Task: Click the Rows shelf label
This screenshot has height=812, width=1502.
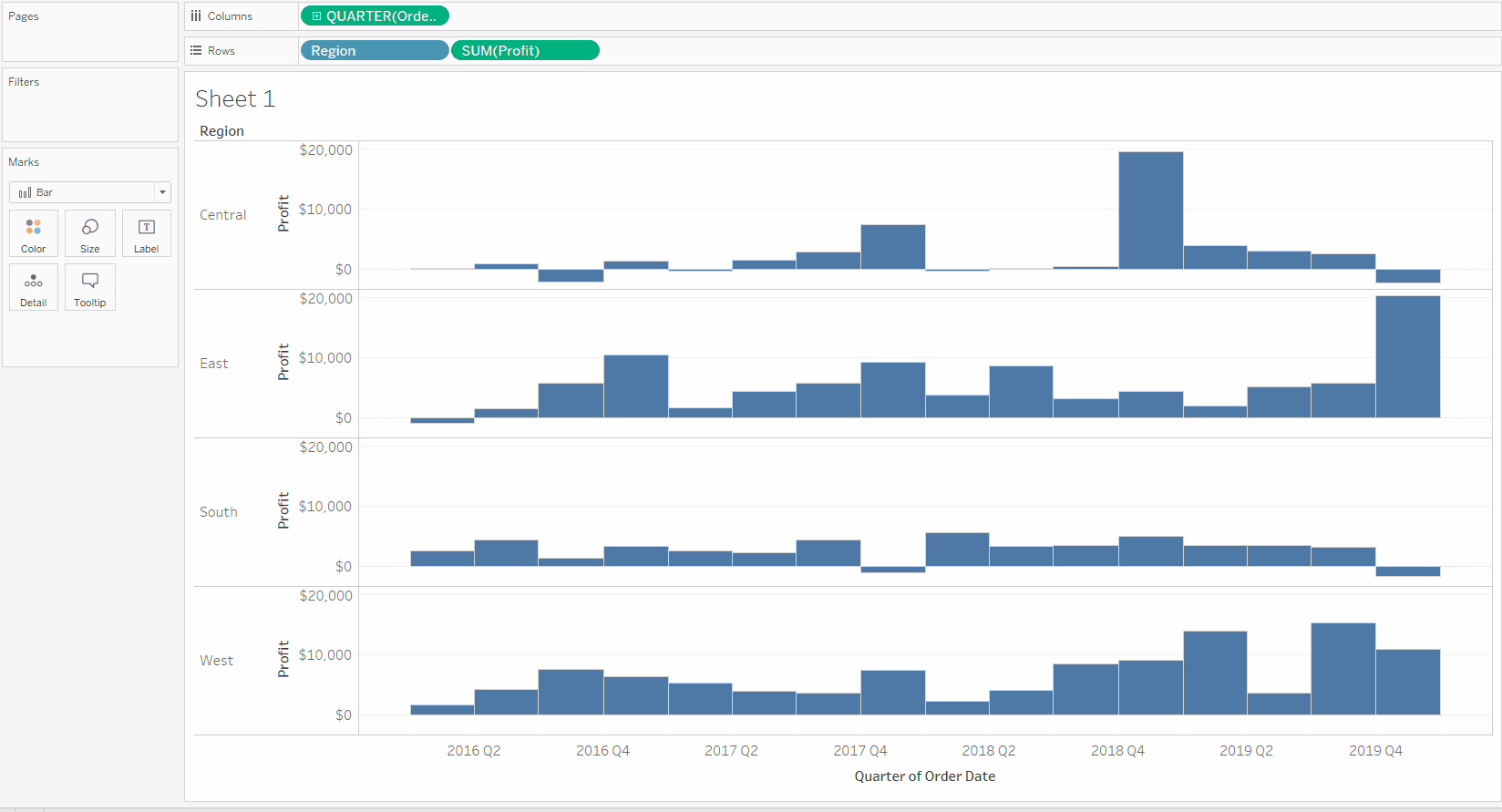Action: point(221,51)
